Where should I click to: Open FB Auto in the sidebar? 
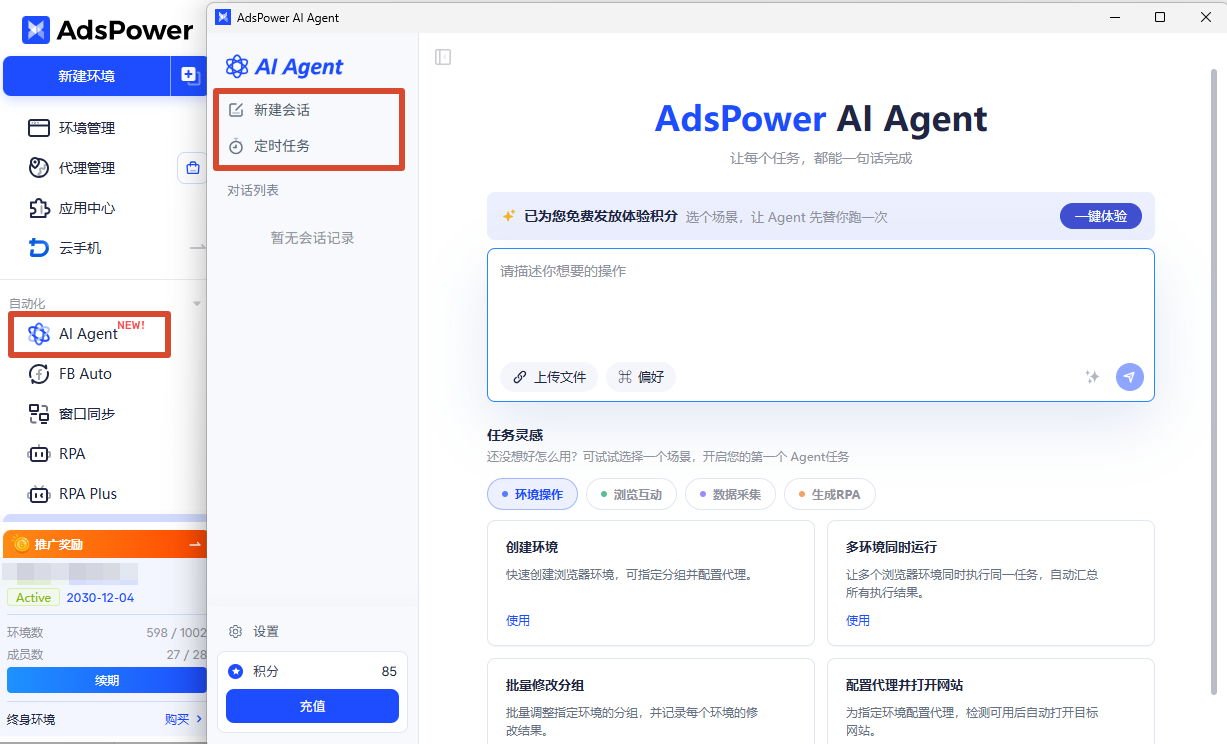[85, 374]
